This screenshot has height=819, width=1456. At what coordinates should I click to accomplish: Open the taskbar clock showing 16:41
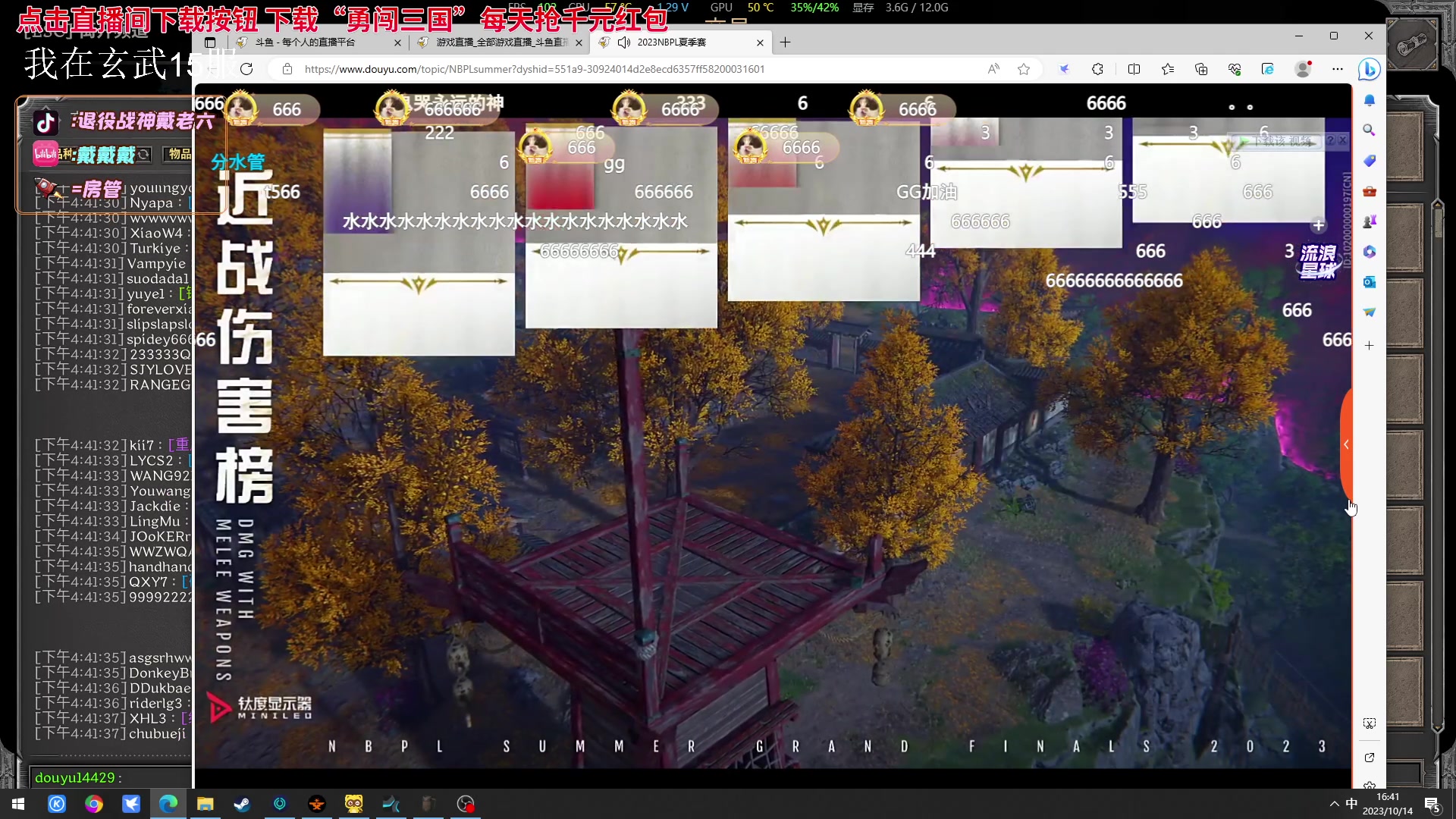click(x=1388, y=804)
